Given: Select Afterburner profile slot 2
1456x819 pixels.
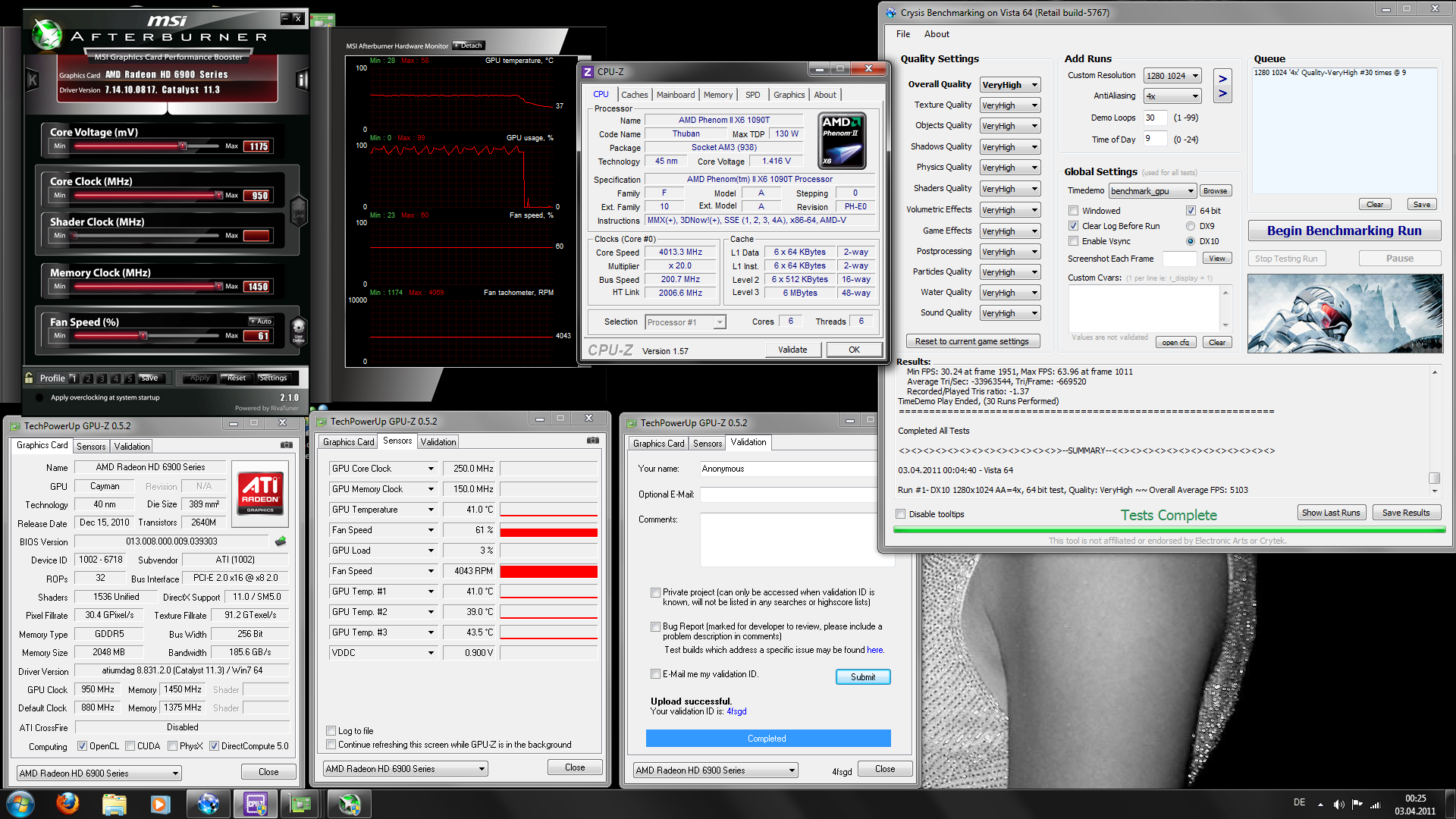Looking at the screenshot, I should tap(88, 378).
